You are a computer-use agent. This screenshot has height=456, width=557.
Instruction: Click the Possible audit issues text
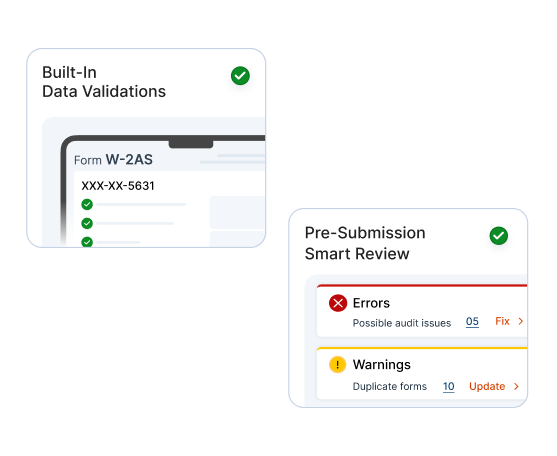coord(402,323)
